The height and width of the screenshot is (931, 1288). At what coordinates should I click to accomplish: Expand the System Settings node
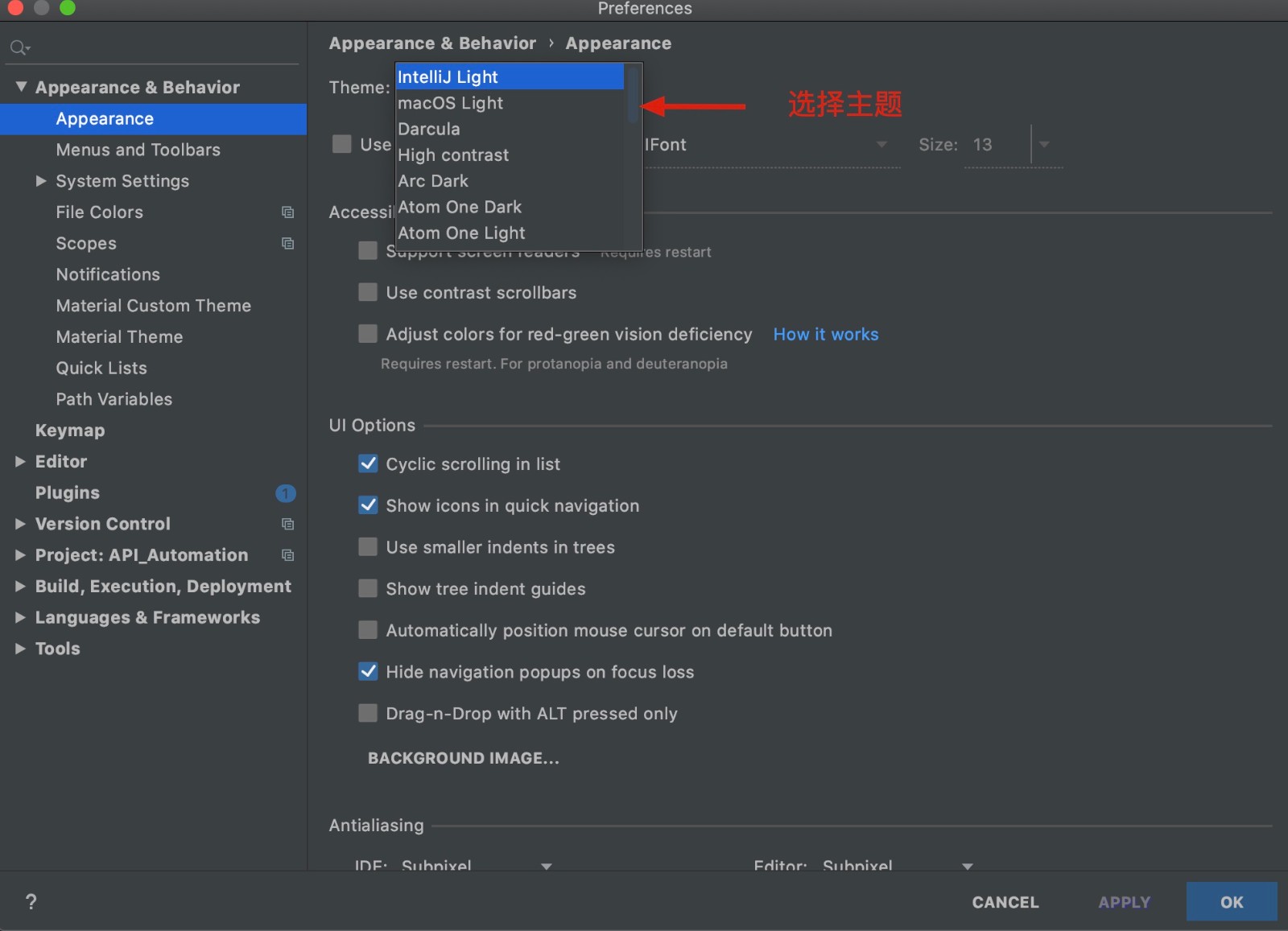pos(41,181)
